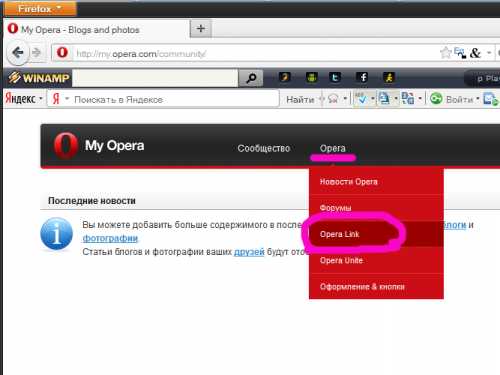
Task: Follow the друзей link
Action: coord(249,252)
